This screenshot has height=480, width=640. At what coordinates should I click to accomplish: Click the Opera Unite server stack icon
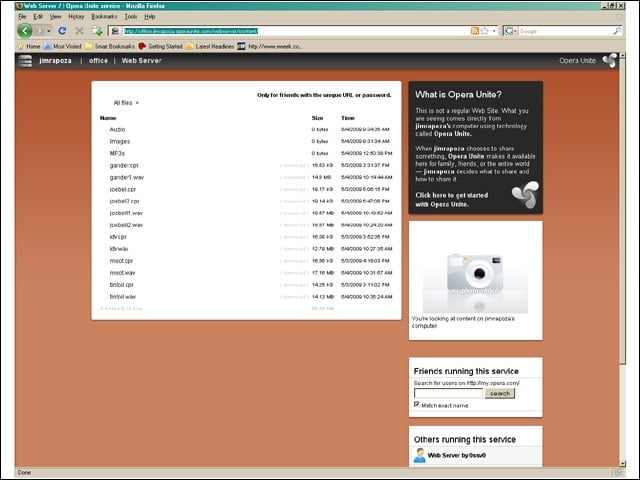click(25, 61)
